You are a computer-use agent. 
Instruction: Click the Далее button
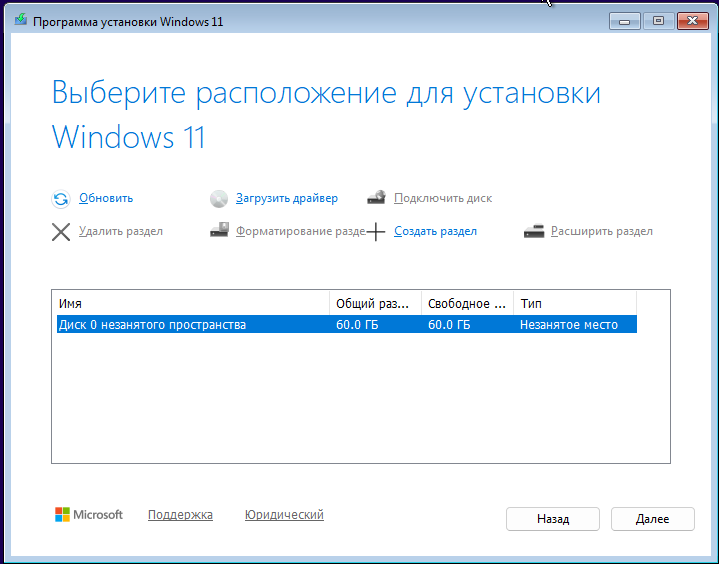click(x=653, y=519)
